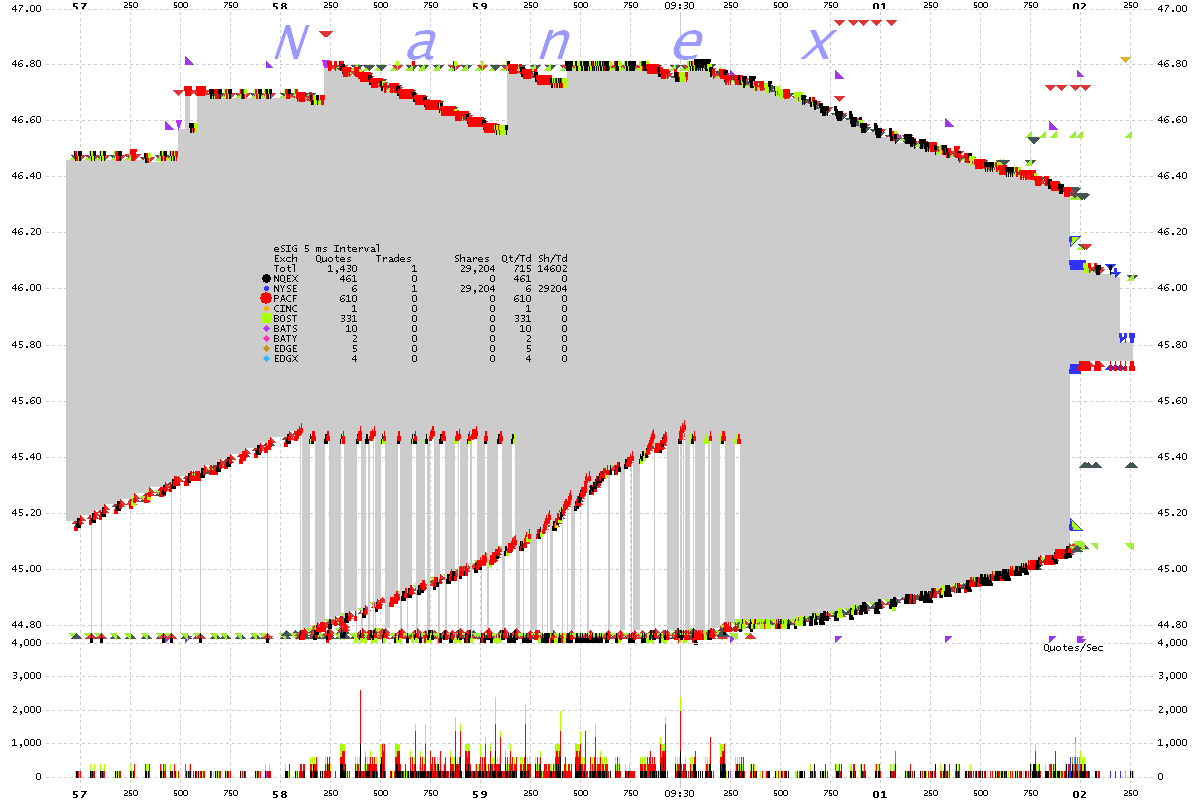
Task: Click the pink BATY legend diamond
Action: (266, 338)
